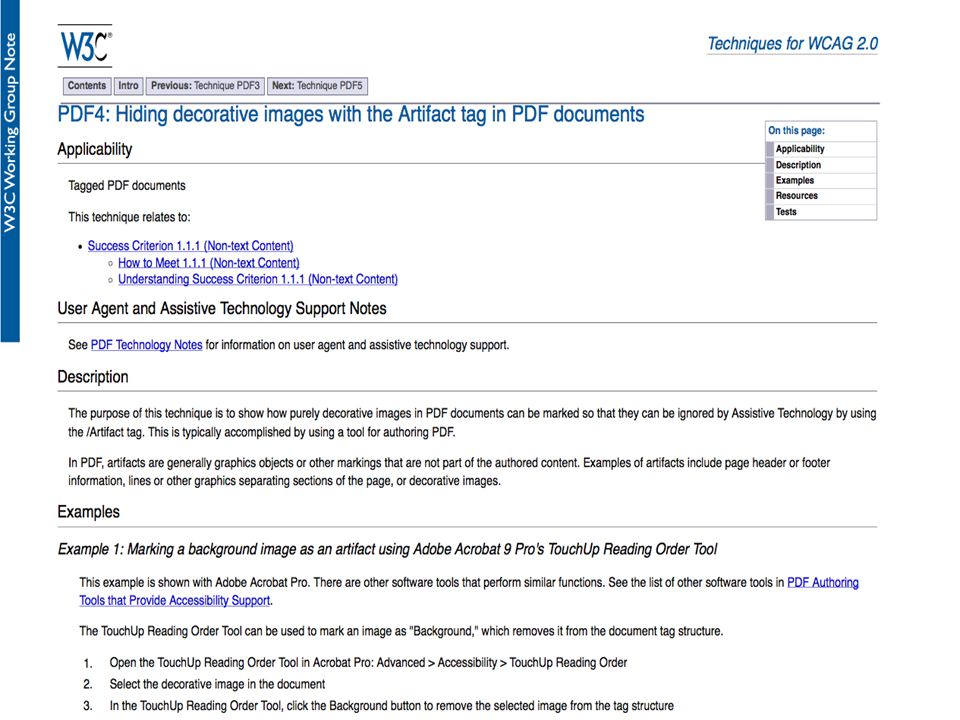This screenshot has height=720, width=960.
Task: Click the Examples section heading
Action: [89, 512]
